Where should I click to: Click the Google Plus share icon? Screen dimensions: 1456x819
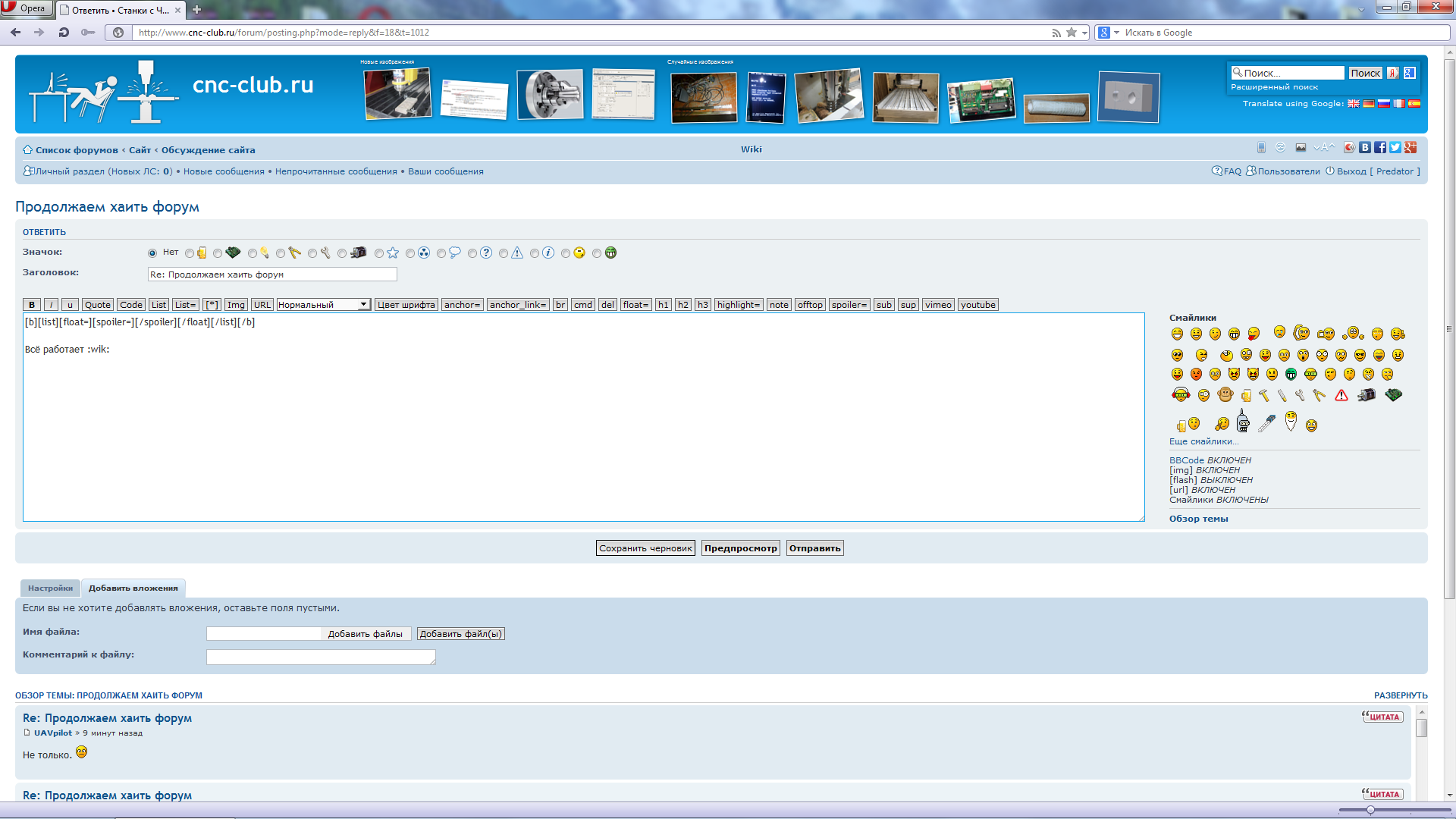[1410, 148]
